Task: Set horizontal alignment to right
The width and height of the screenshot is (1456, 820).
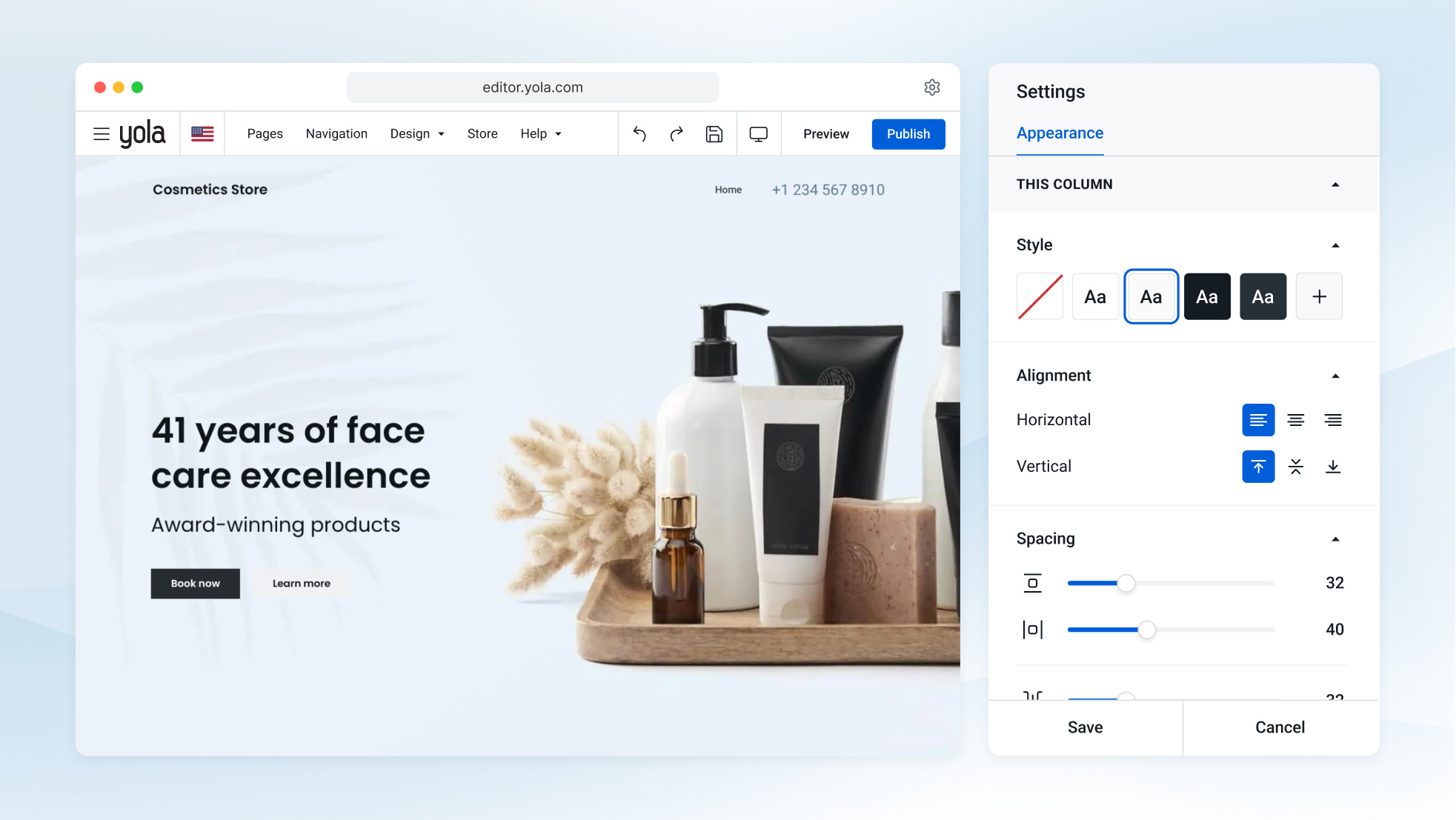Action: pyautogui.click(x=1333, y=420)
